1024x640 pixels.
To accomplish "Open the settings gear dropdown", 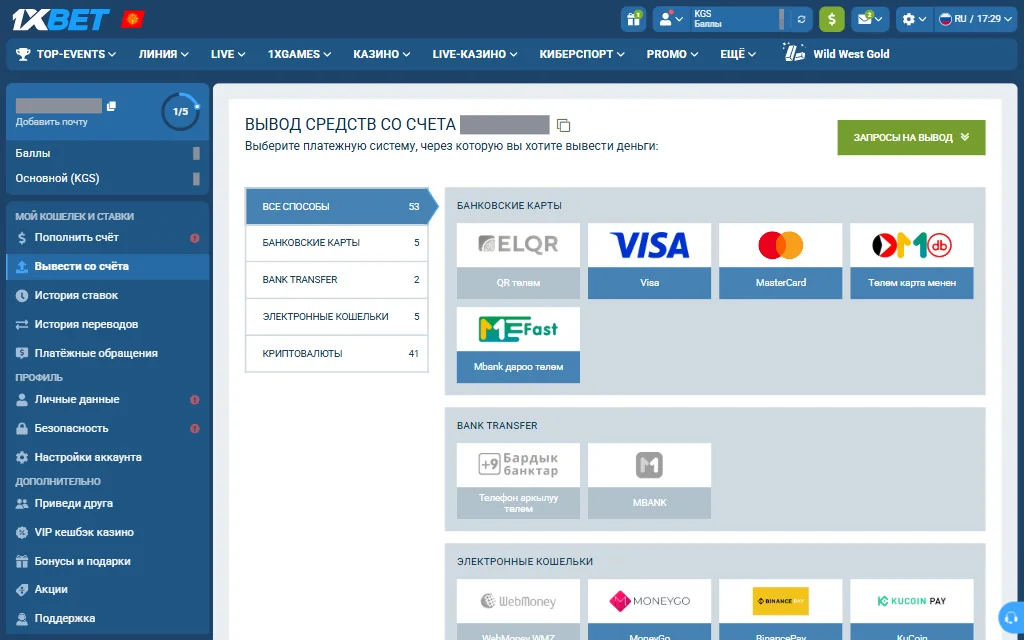I will pyautogui.click(x=914, y=19).
